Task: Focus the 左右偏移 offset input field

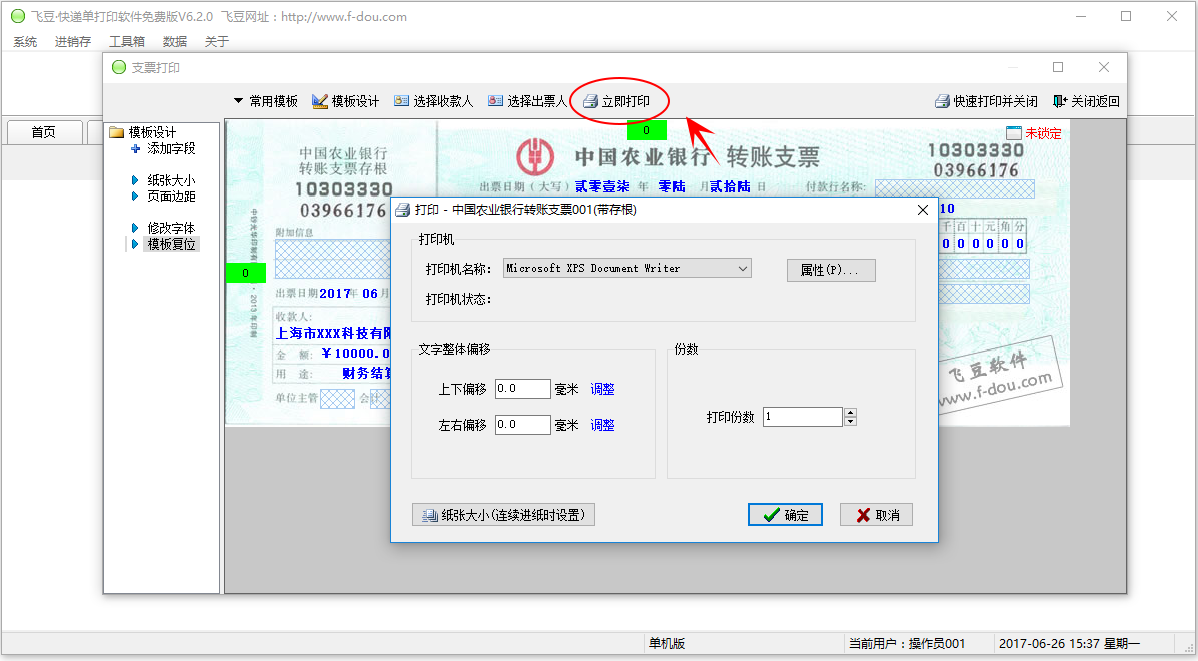Action: [523, 425]
